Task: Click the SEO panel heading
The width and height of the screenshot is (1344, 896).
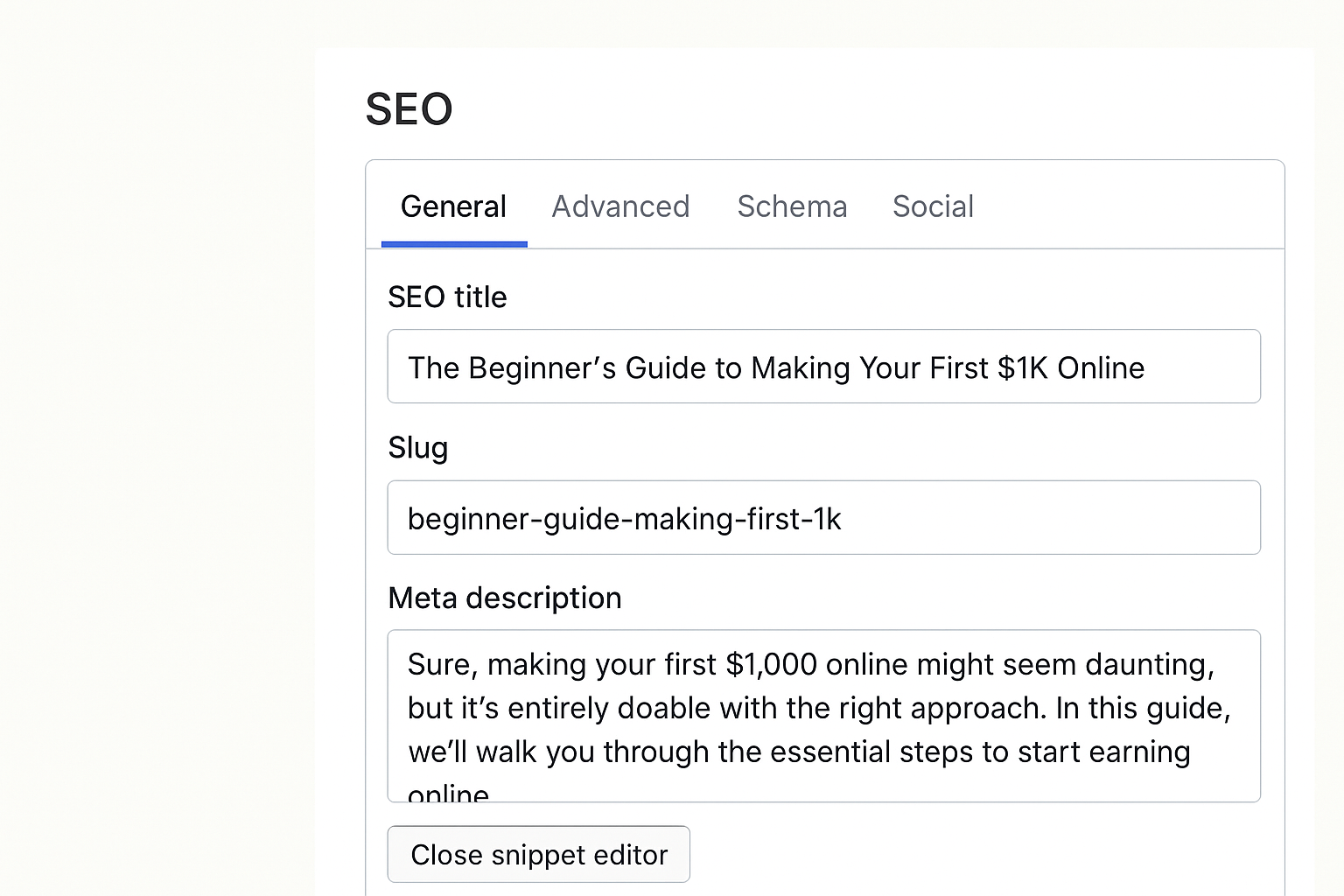Action: [409, 109]
